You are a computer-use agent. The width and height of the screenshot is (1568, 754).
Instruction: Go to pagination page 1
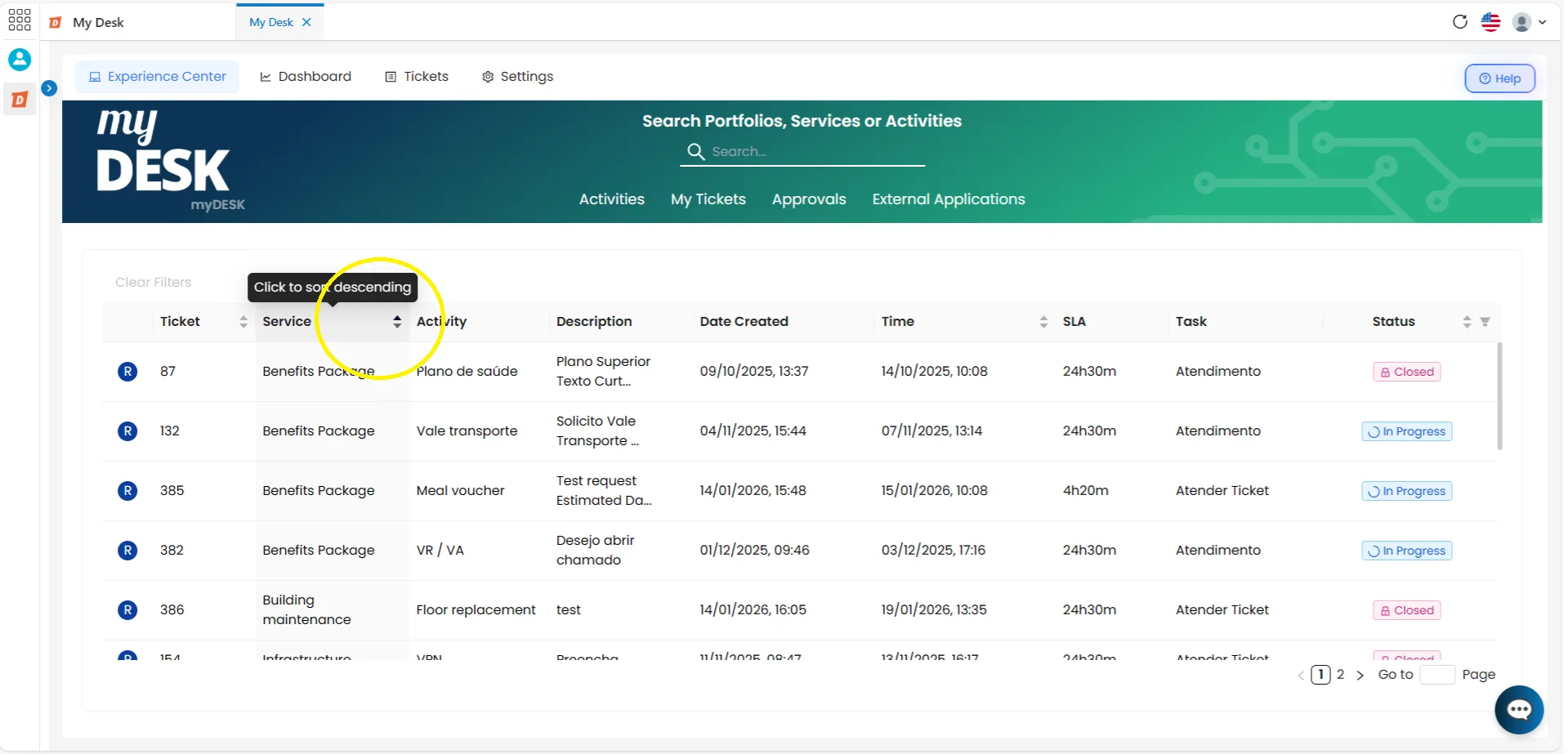pos(1320,675)
